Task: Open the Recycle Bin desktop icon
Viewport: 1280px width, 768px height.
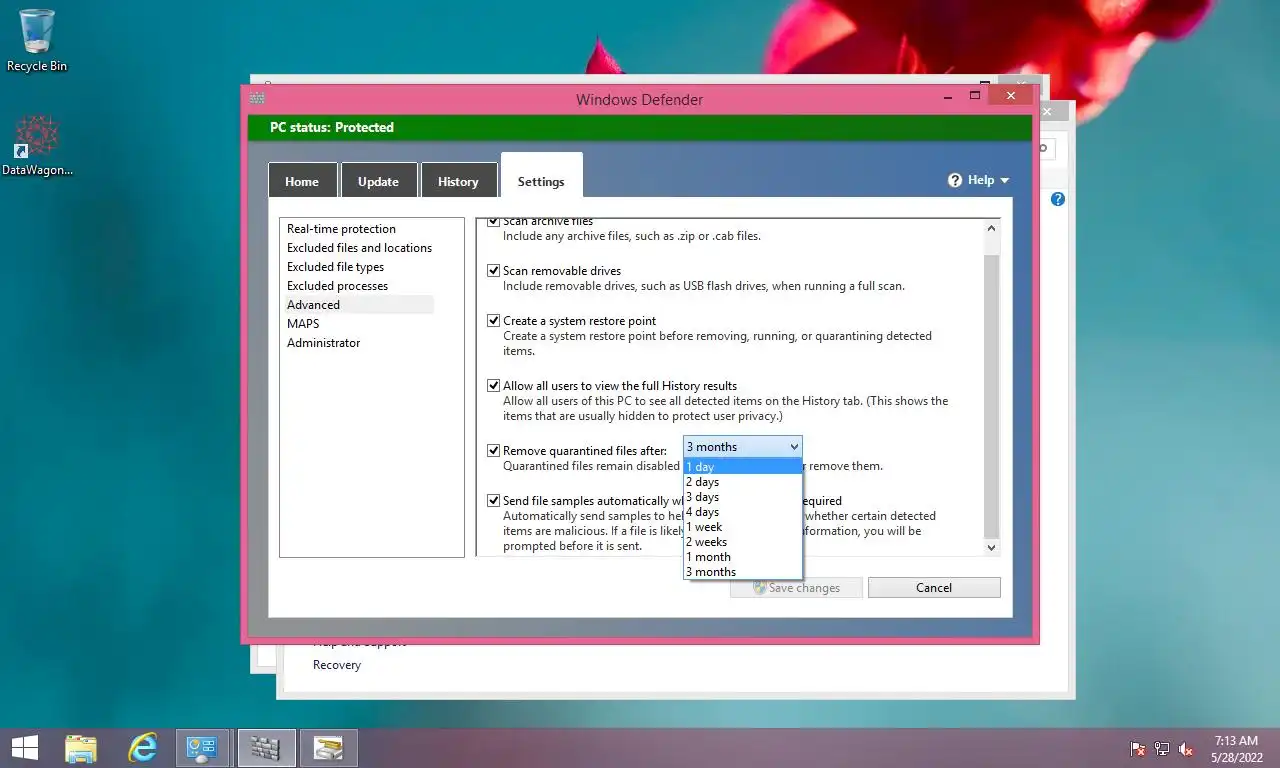Action: pyautogui.click(x=37, y=40)
